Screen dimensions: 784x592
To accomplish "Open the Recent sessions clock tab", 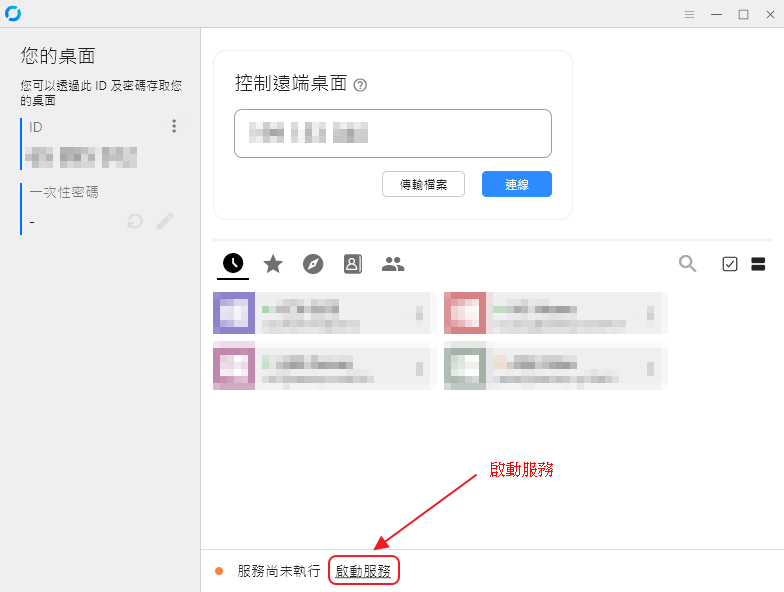I will tap(233, 263).
